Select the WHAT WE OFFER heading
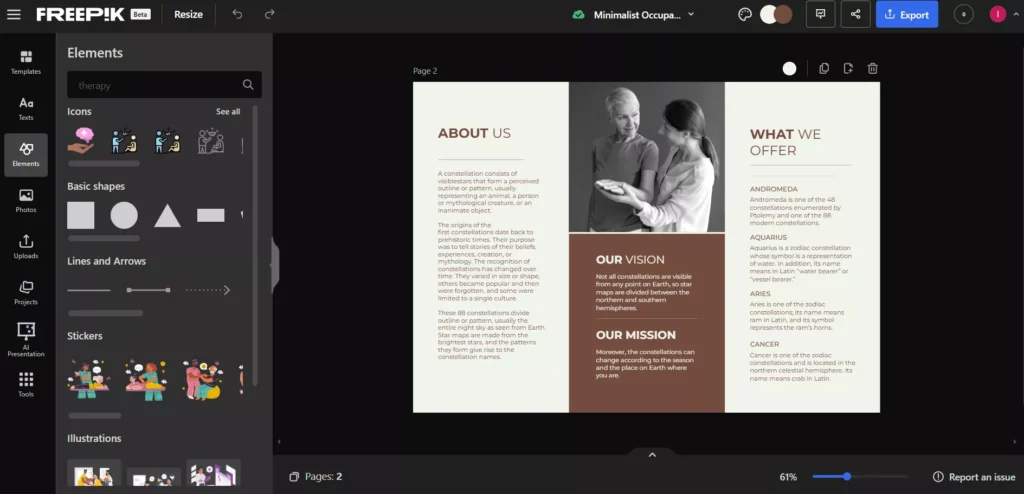Image resolution: width=1024 pixels, height=494 pixels. 785,142
